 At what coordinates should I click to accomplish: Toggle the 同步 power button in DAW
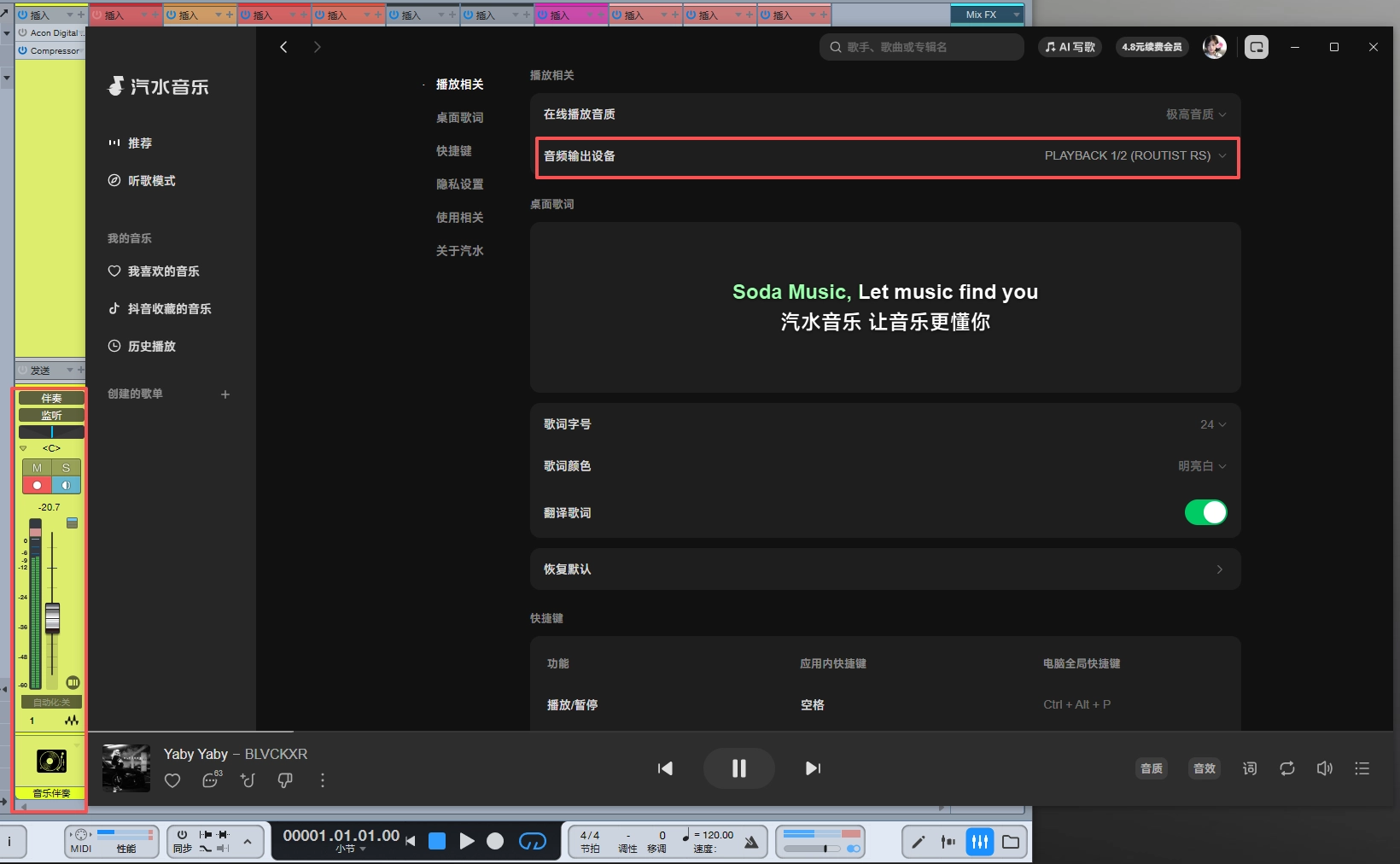point(182,835)
